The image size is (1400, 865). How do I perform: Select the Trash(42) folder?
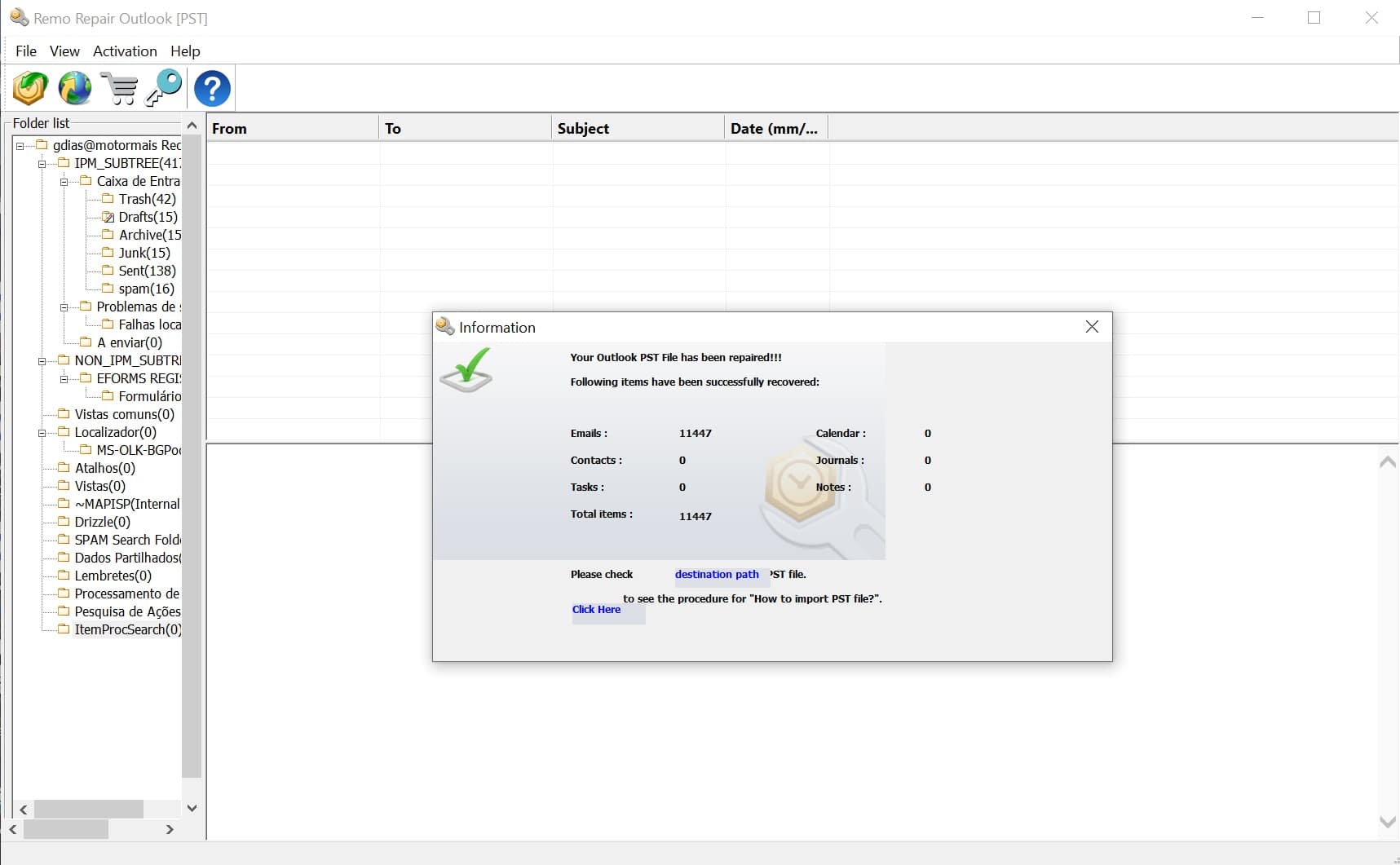147,199
